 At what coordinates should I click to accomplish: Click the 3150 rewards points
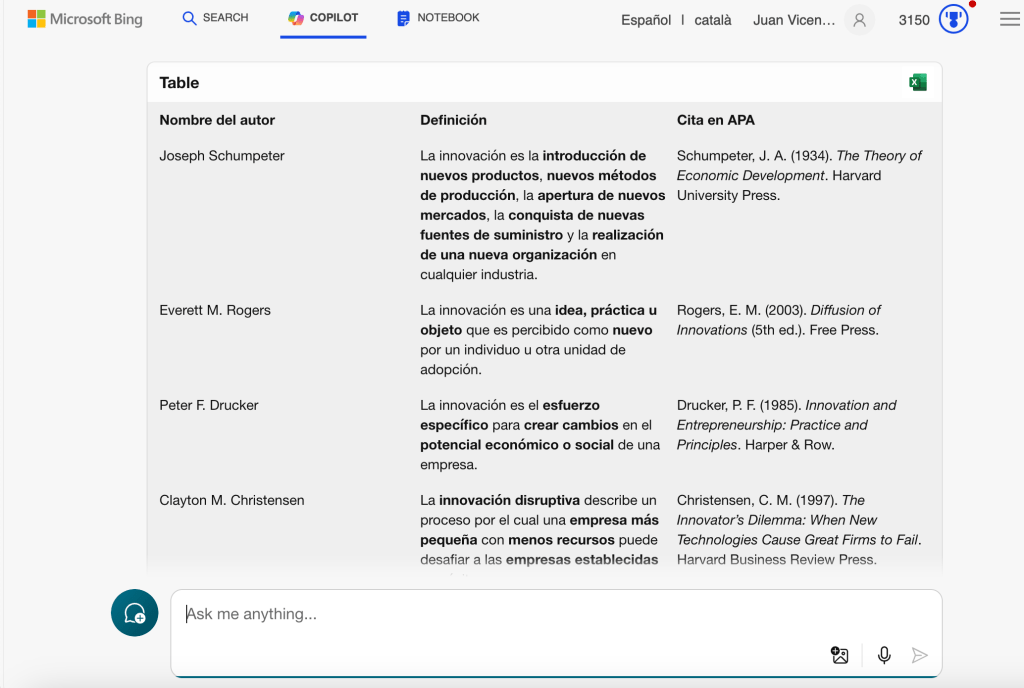click(x=914, y=20)
